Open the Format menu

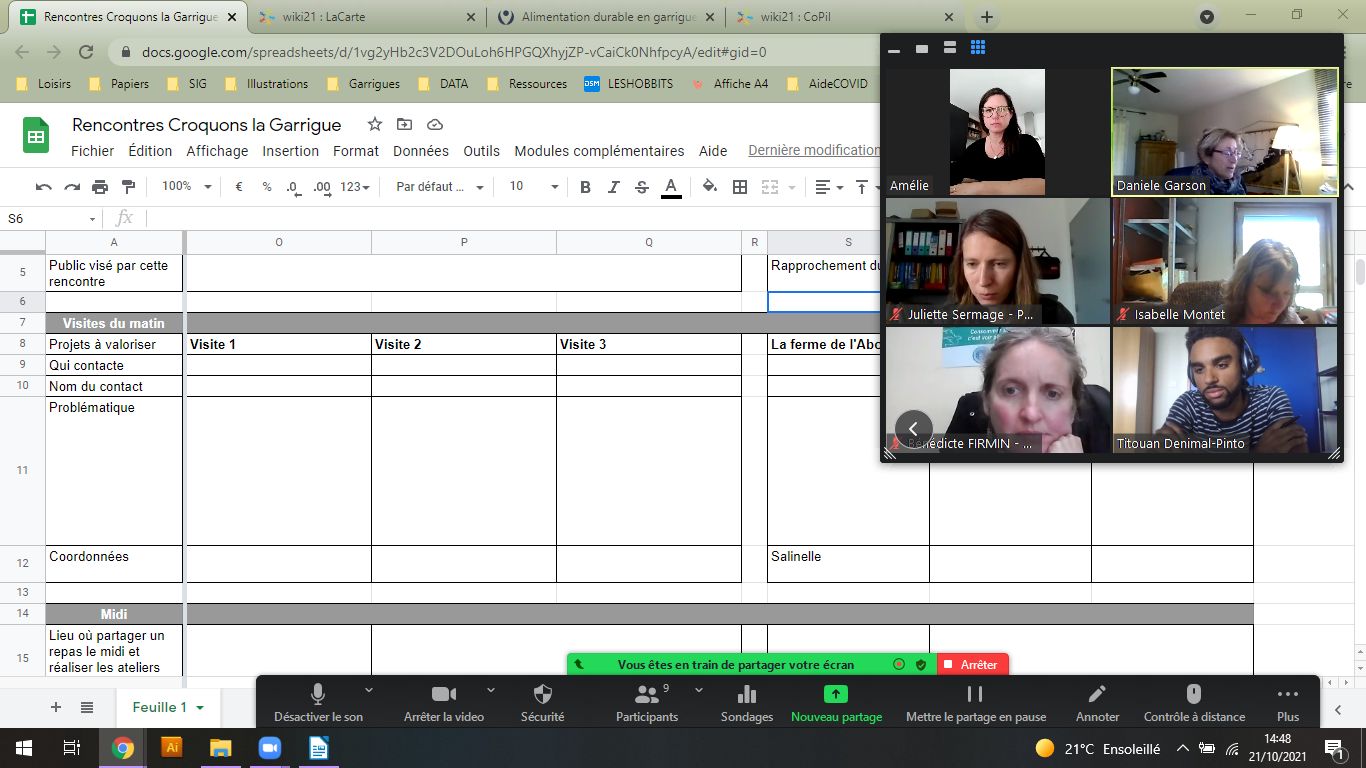356,151
